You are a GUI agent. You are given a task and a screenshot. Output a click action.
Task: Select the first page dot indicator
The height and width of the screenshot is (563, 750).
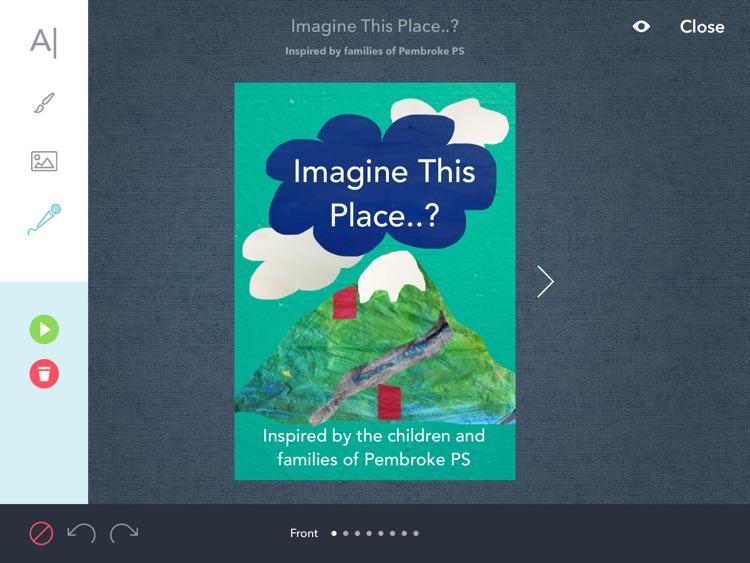334,533
